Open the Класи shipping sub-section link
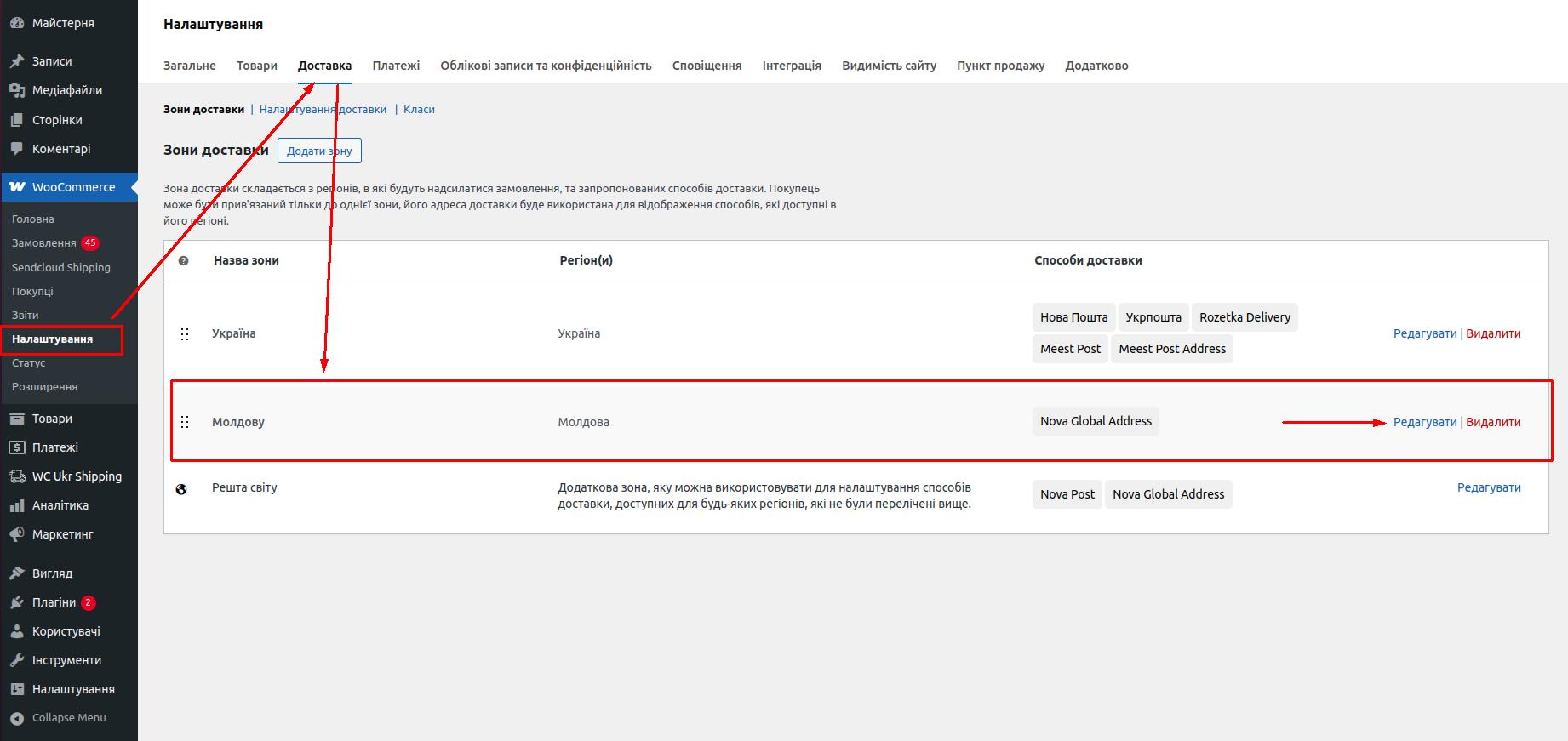The image size is (1568, 741). [419, 109]
